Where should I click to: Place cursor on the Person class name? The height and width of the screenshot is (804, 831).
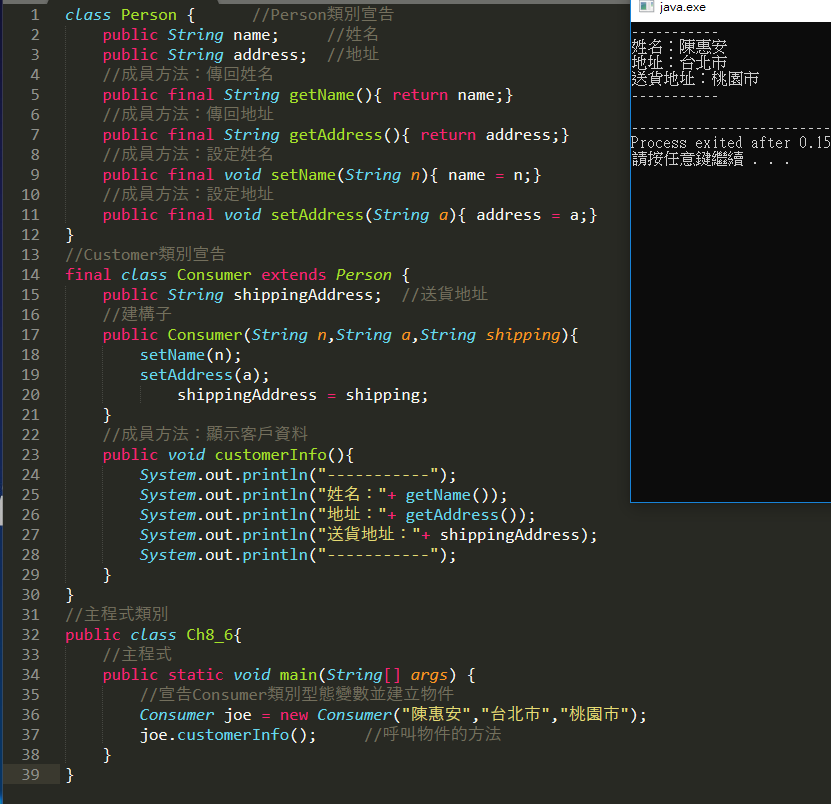click(148, 15)
